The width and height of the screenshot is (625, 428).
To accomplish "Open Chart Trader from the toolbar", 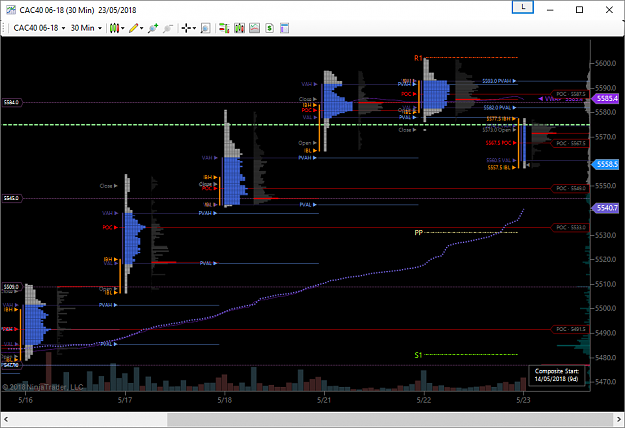I will 224,28.
